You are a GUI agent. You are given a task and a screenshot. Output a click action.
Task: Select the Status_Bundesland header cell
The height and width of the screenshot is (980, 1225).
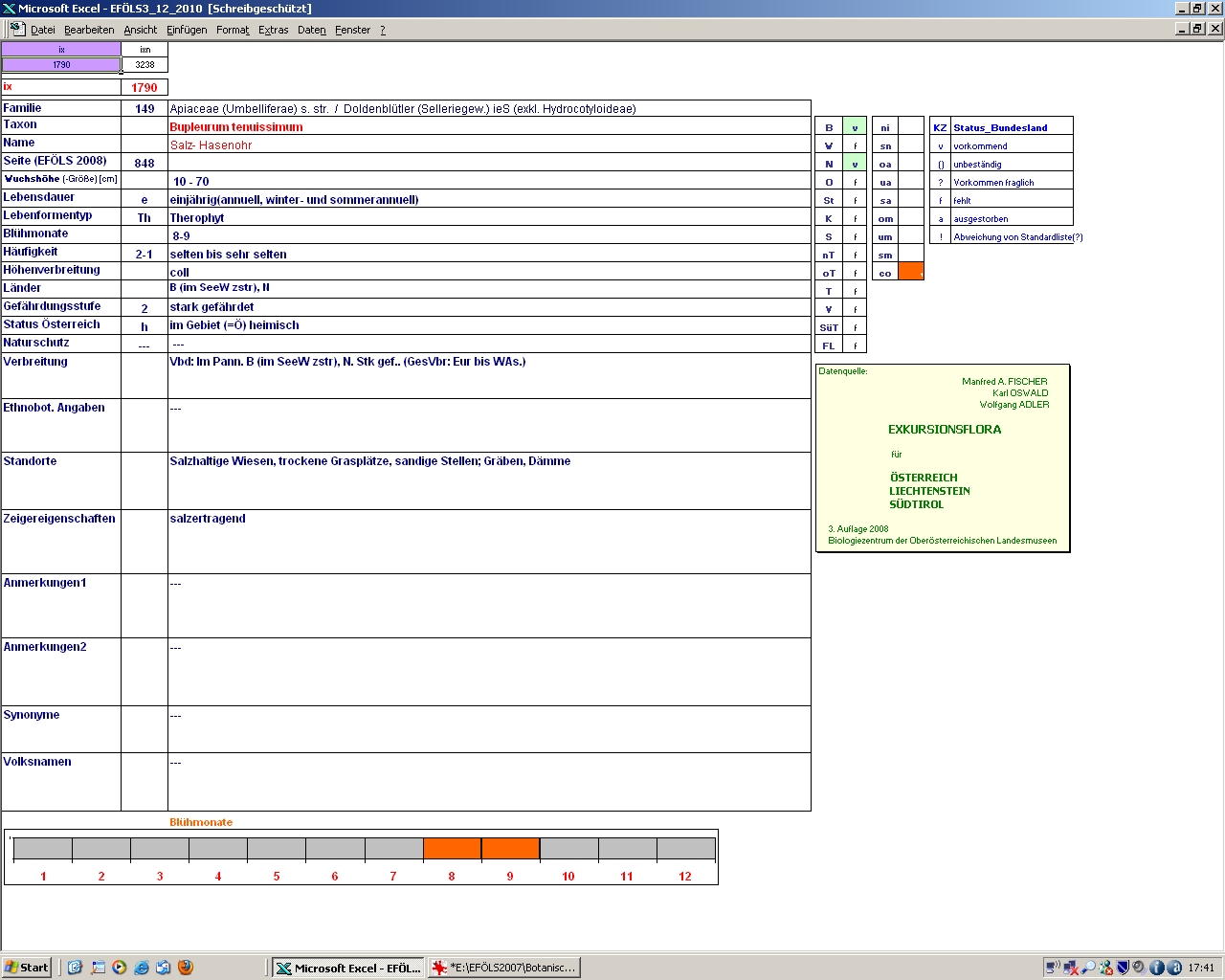(1012, 127)
